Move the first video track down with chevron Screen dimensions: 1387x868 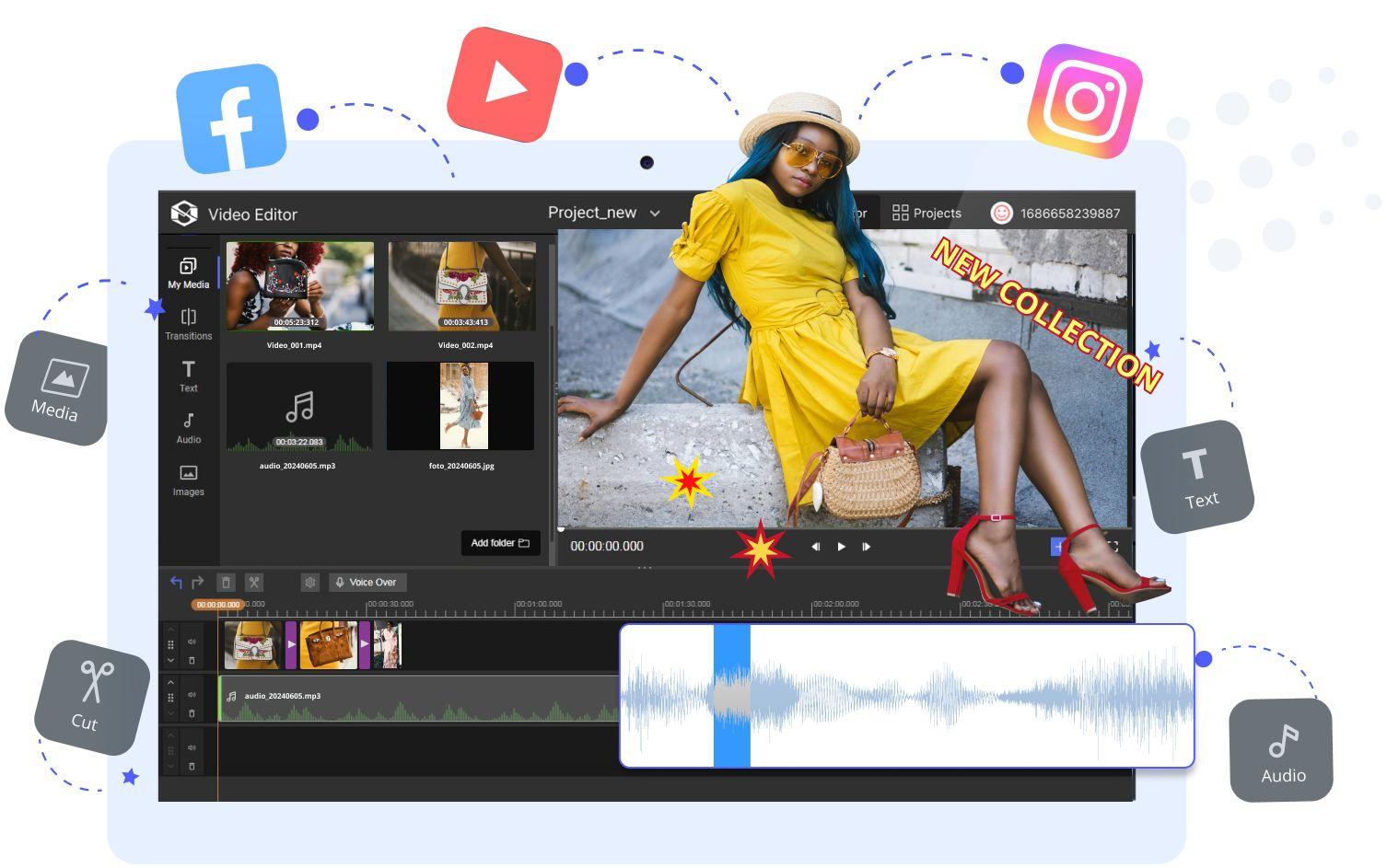[170, 660]
